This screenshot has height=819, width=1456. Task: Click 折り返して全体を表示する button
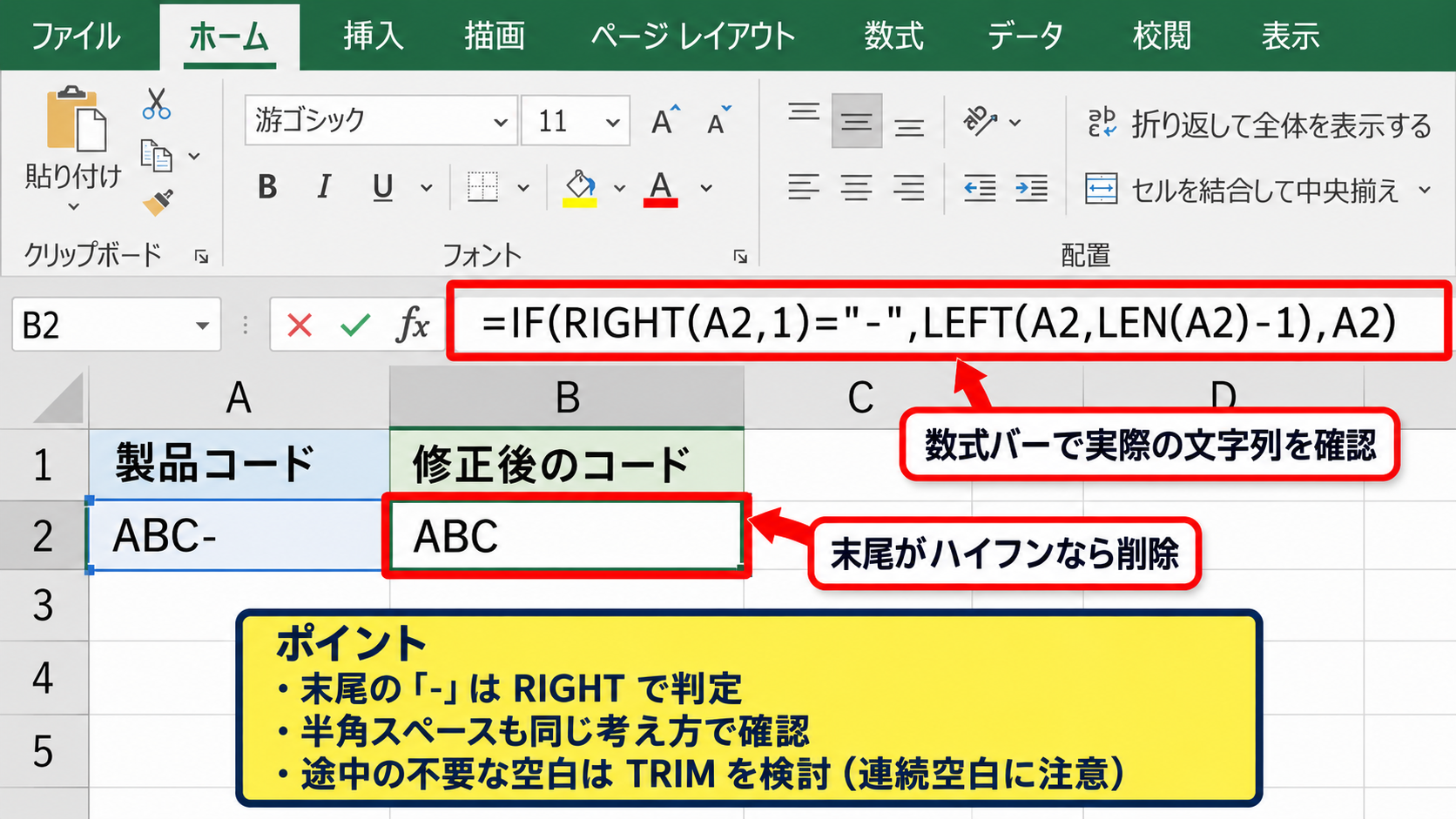click(x=1259, y=124)
